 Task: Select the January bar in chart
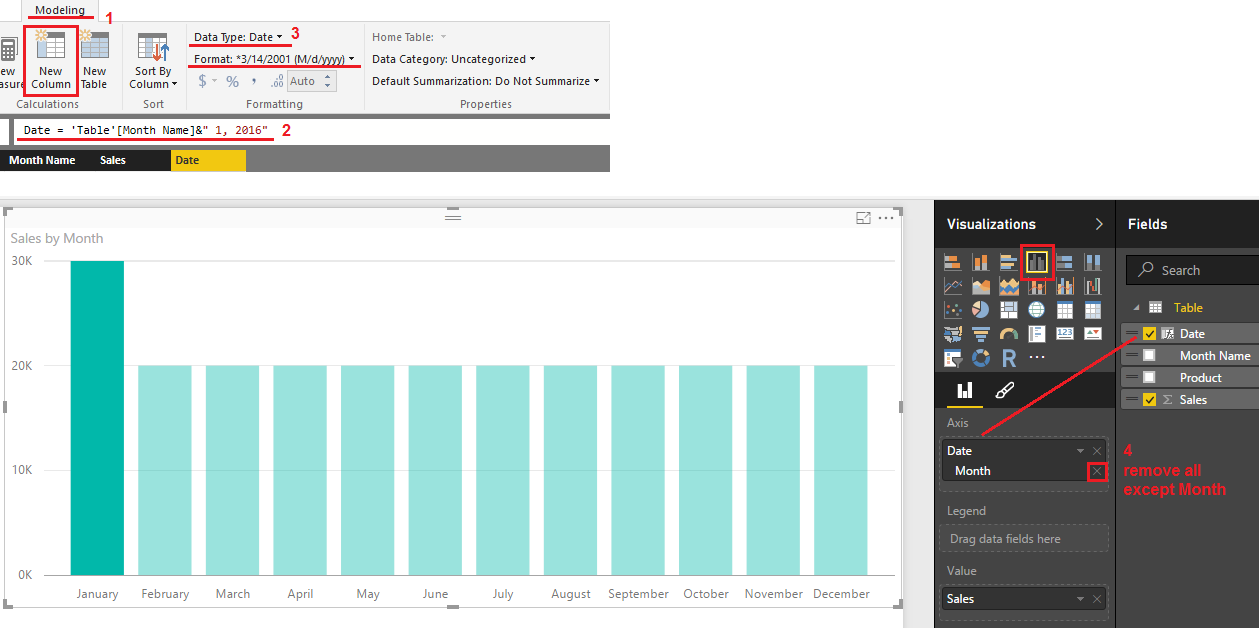97,418
